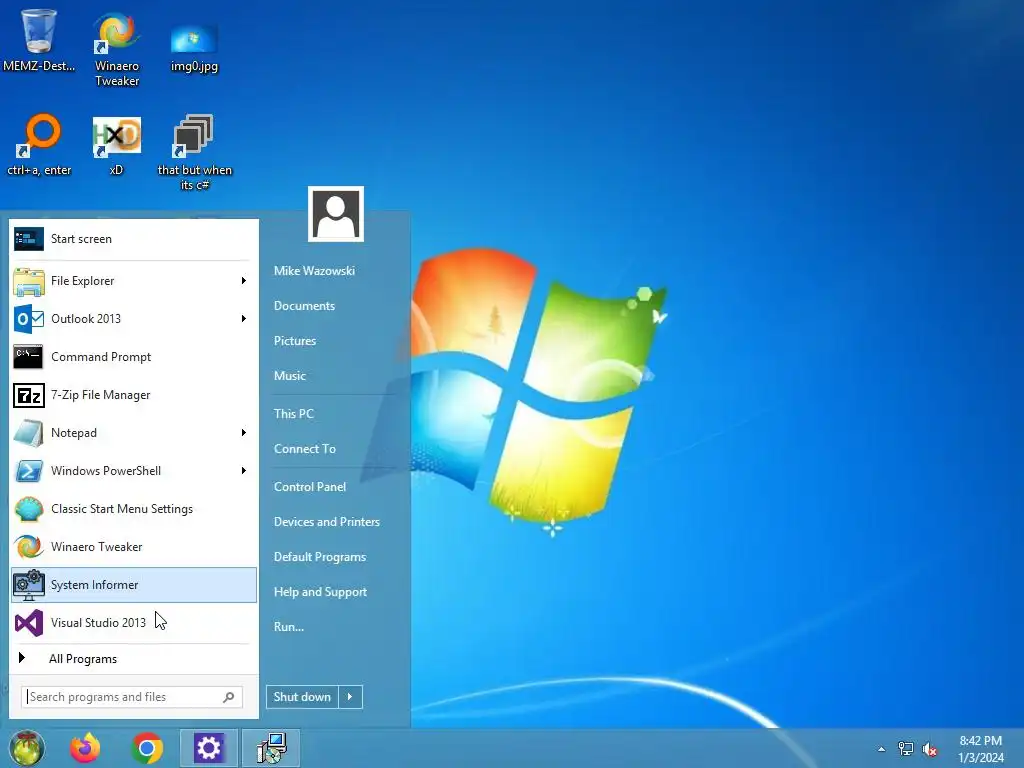Viewport: 1024px width, 768px height.
Task: Expand the All Programs arrow
Action: 22,658
